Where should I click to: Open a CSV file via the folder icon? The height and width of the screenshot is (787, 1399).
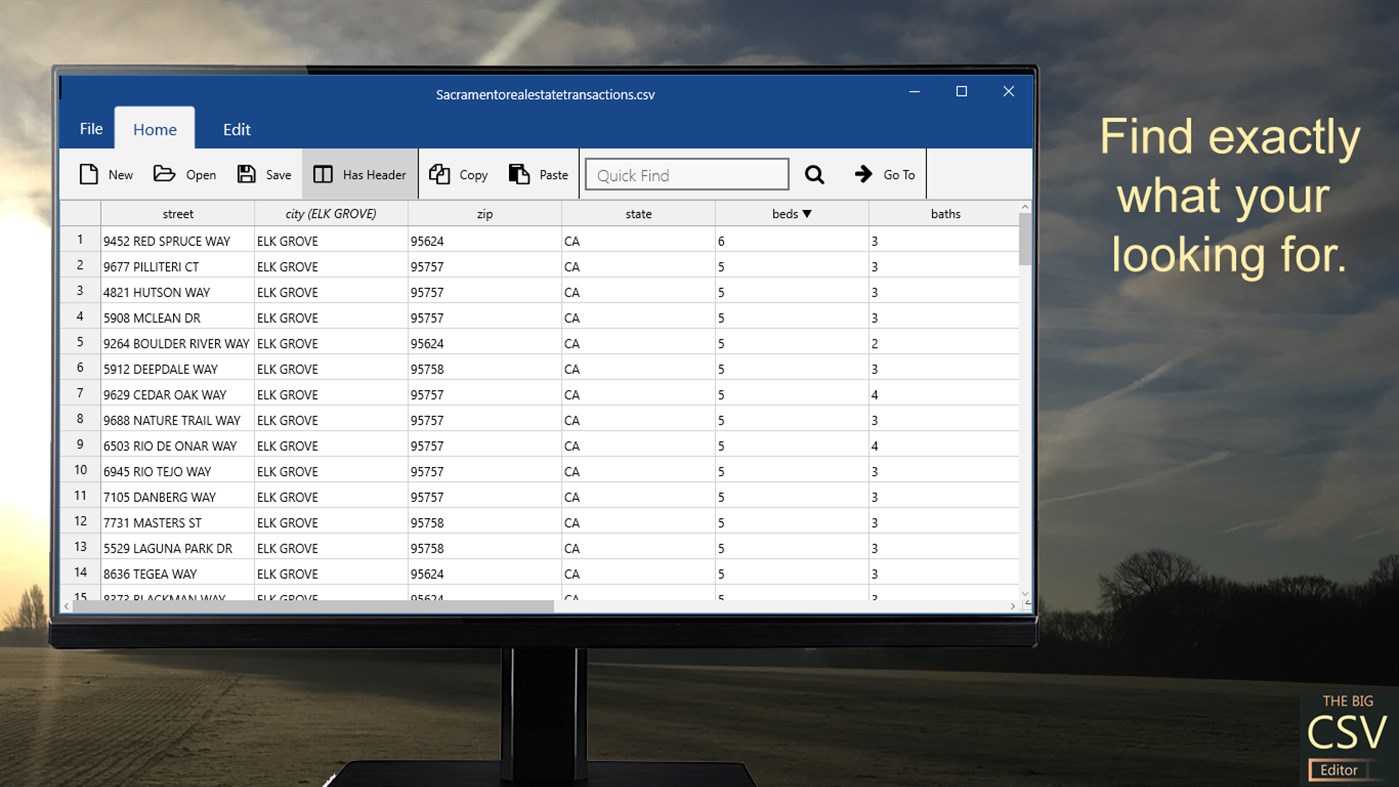164,173
